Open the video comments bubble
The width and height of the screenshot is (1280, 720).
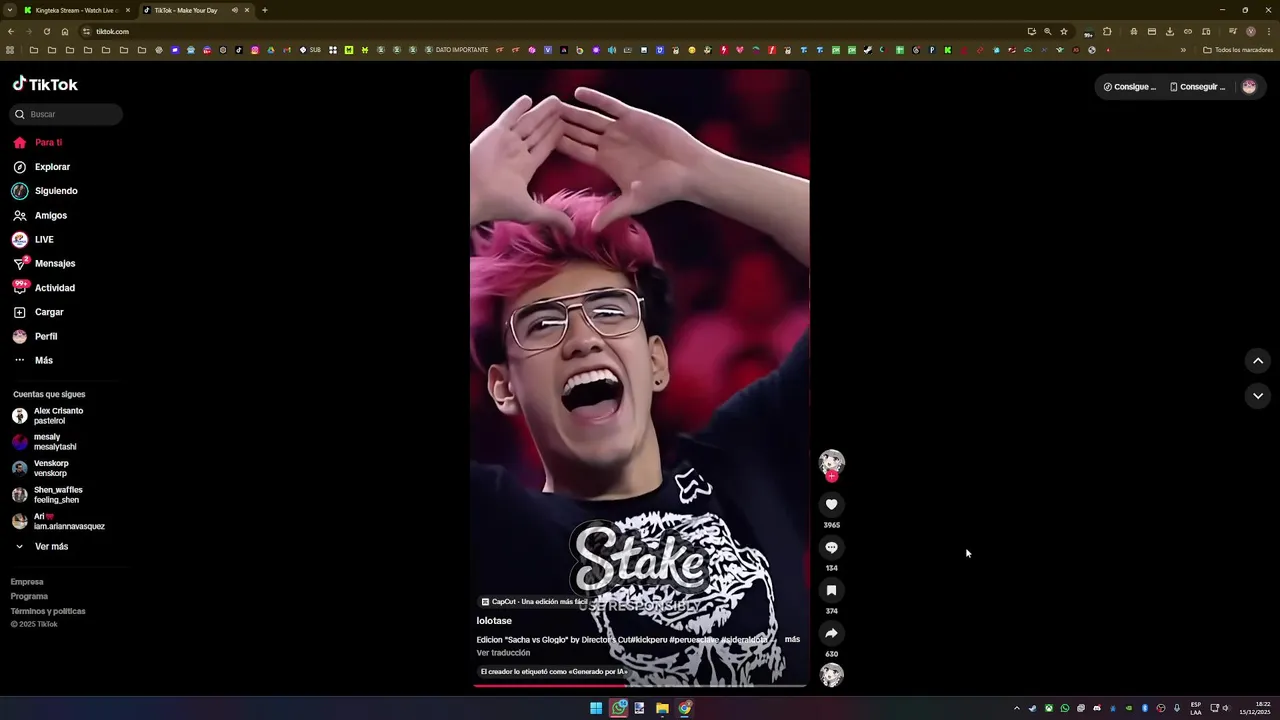click(831, 547)
